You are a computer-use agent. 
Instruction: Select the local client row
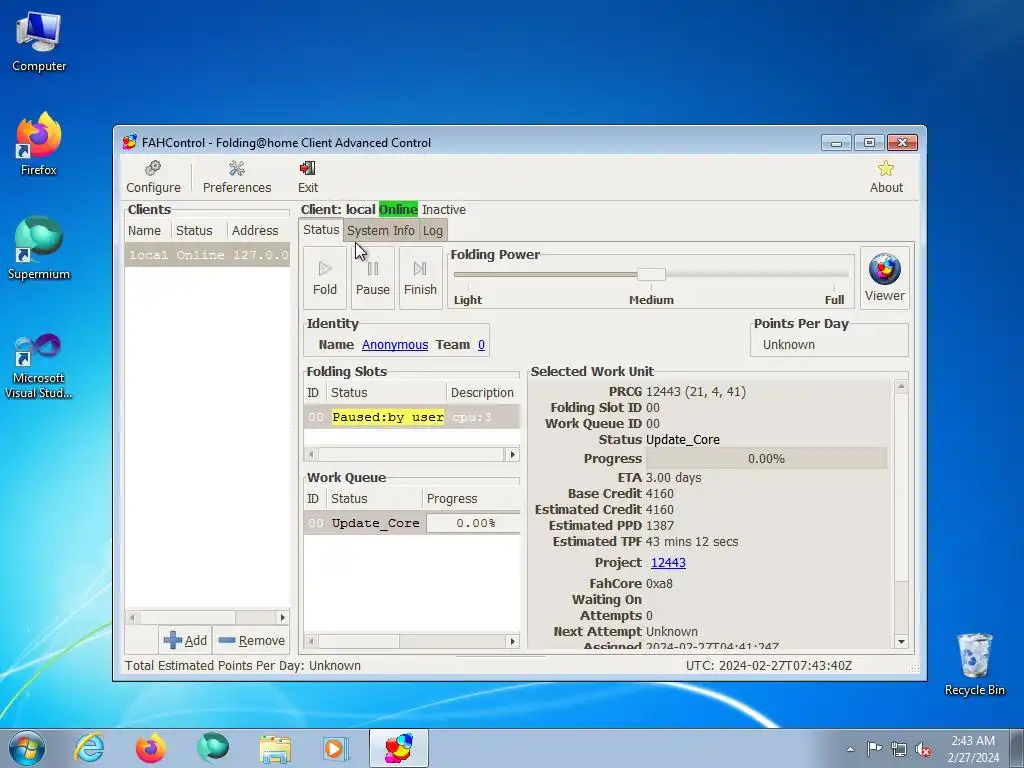tap(207, 255)
